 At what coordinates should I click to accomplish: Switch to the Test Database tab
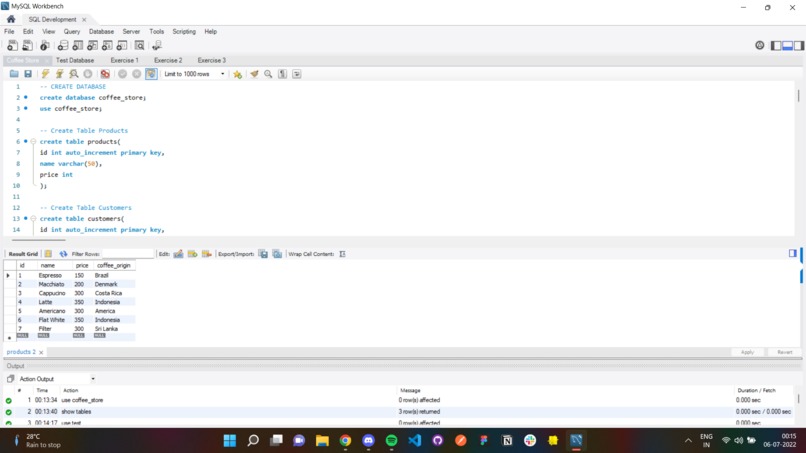(75, 60)
